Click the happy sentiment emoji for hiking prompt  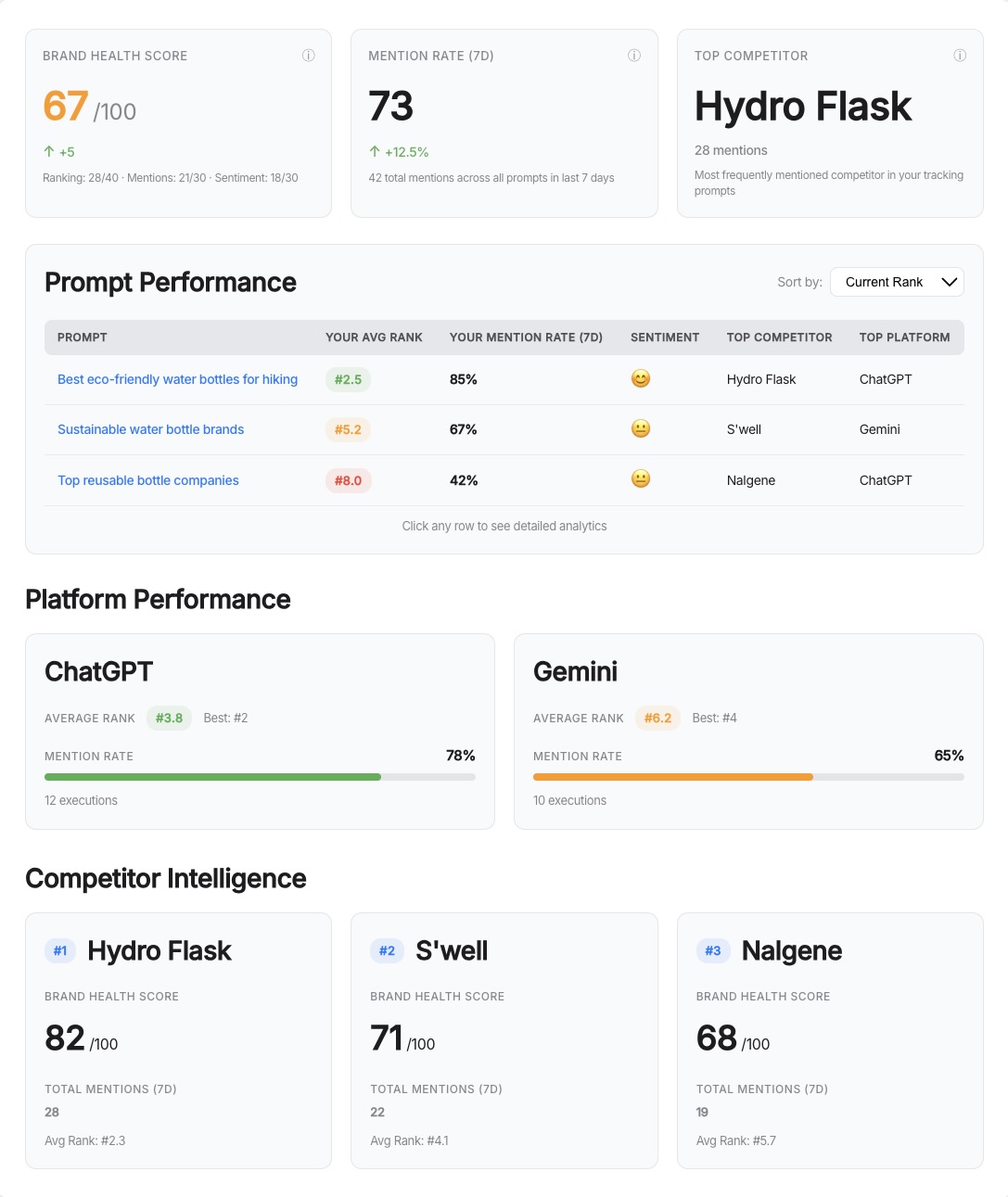tap(640, 378)
